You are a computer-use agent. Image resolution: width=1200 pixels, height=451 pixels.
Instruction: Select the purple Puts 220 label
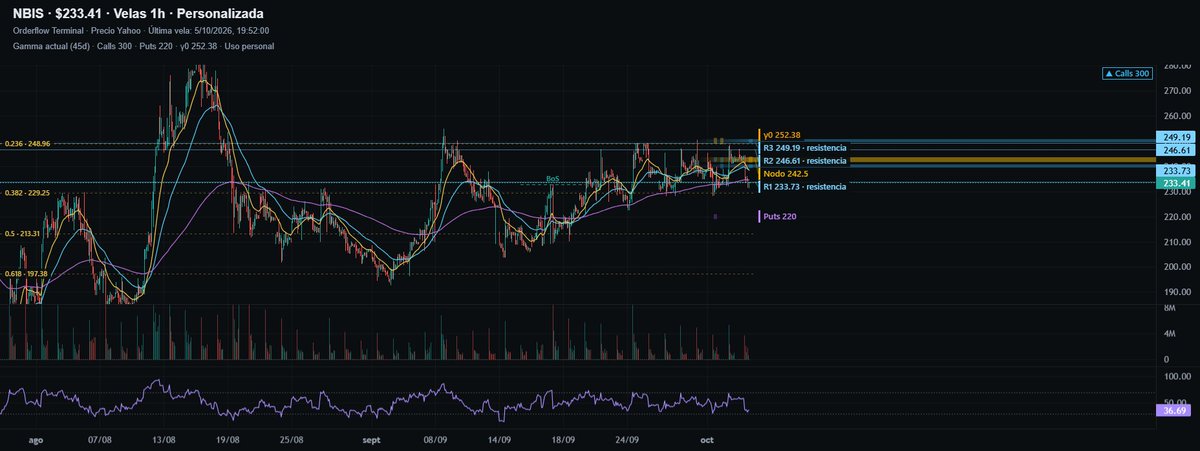[779, 216]
